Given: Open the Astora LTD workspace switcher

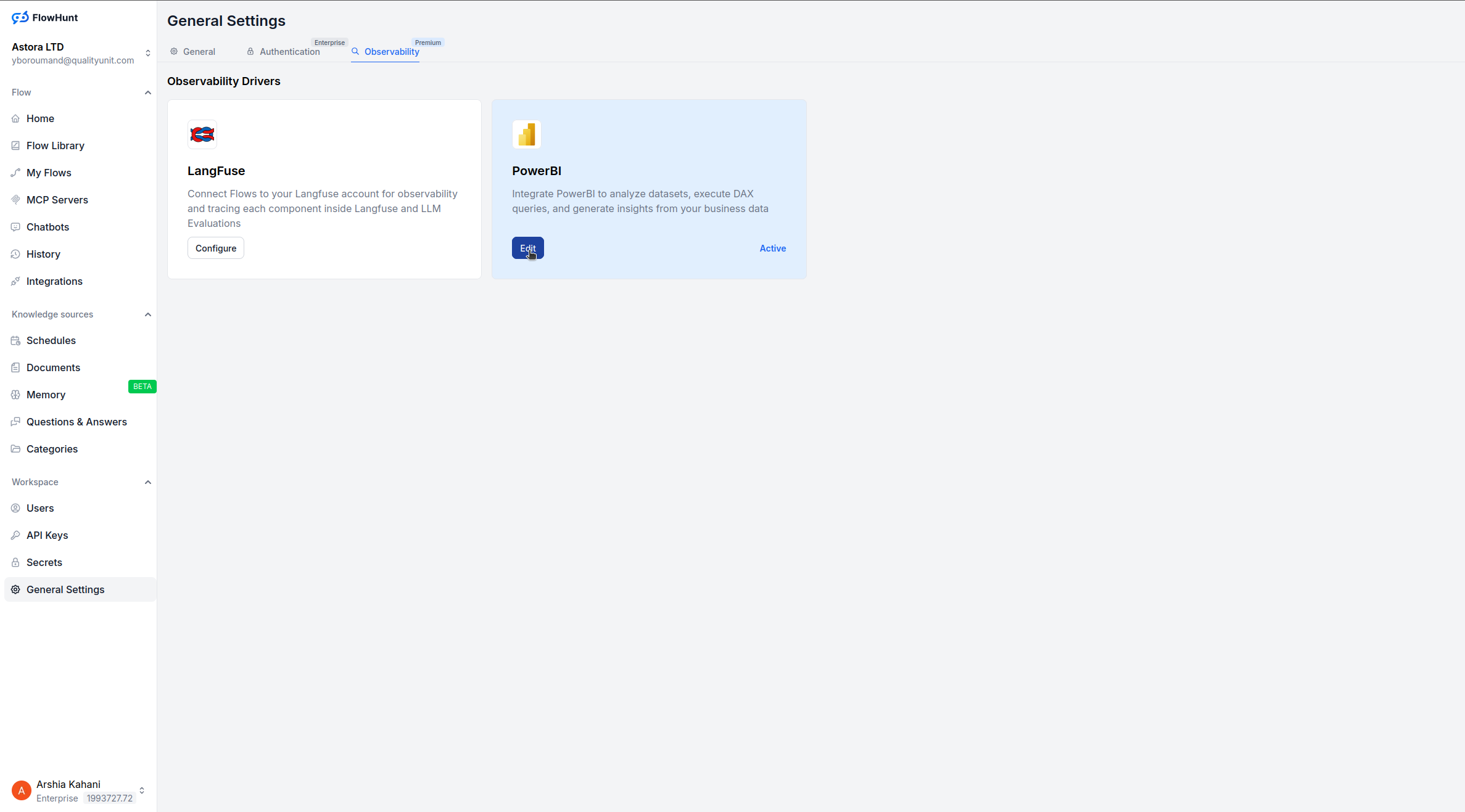Looking at the screenshot, I should 147,53.
